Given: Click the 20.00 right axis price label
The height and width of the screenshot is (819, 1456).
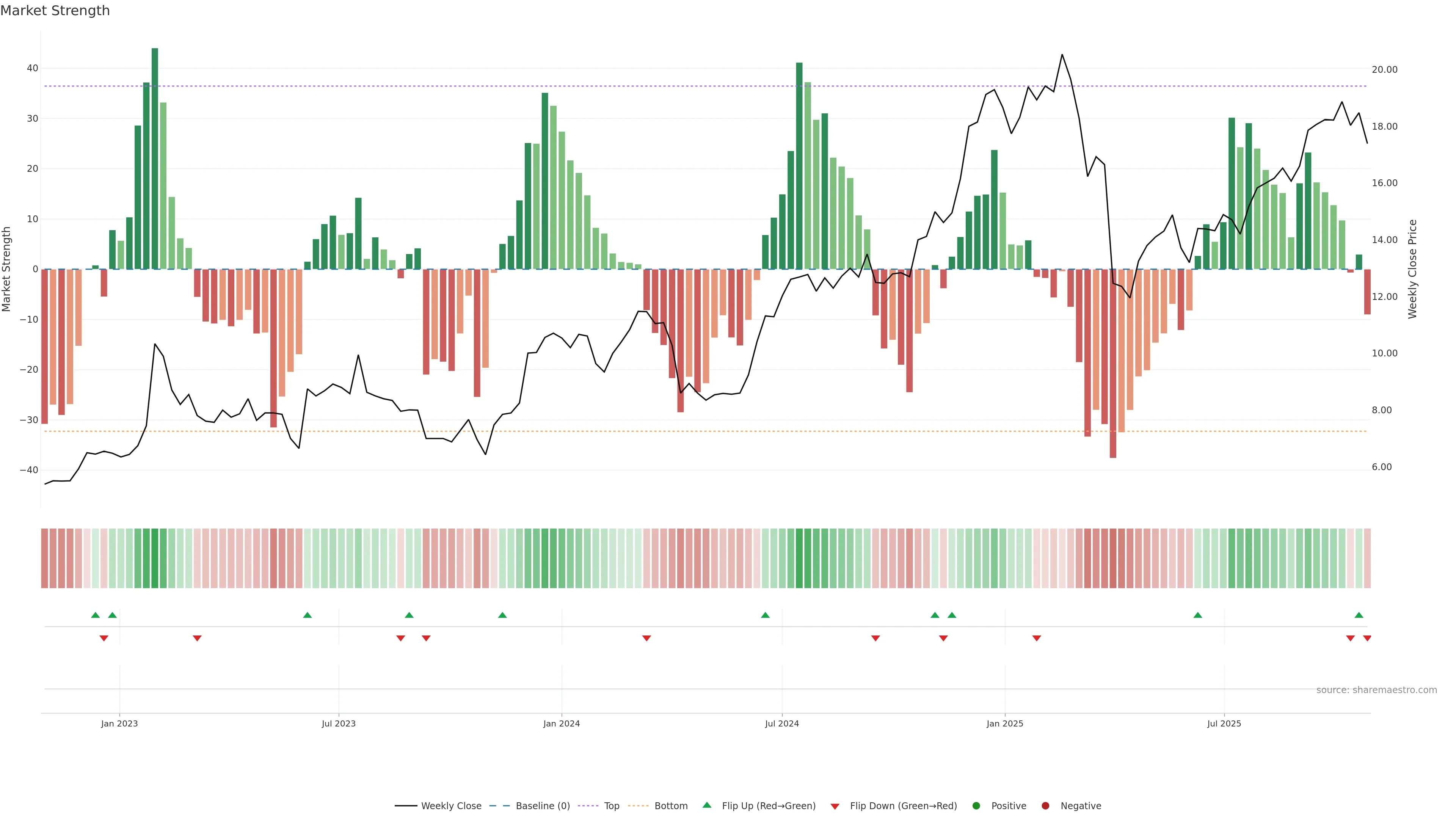Looking at the screenshot, I should coord(1384,69).
